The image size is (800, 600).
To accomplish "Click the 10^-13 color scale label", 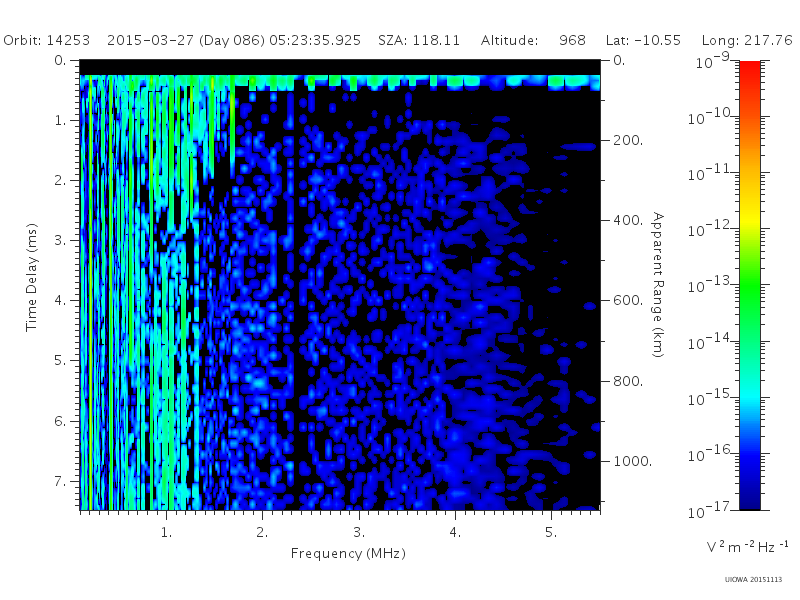I will tap(710, 285).
